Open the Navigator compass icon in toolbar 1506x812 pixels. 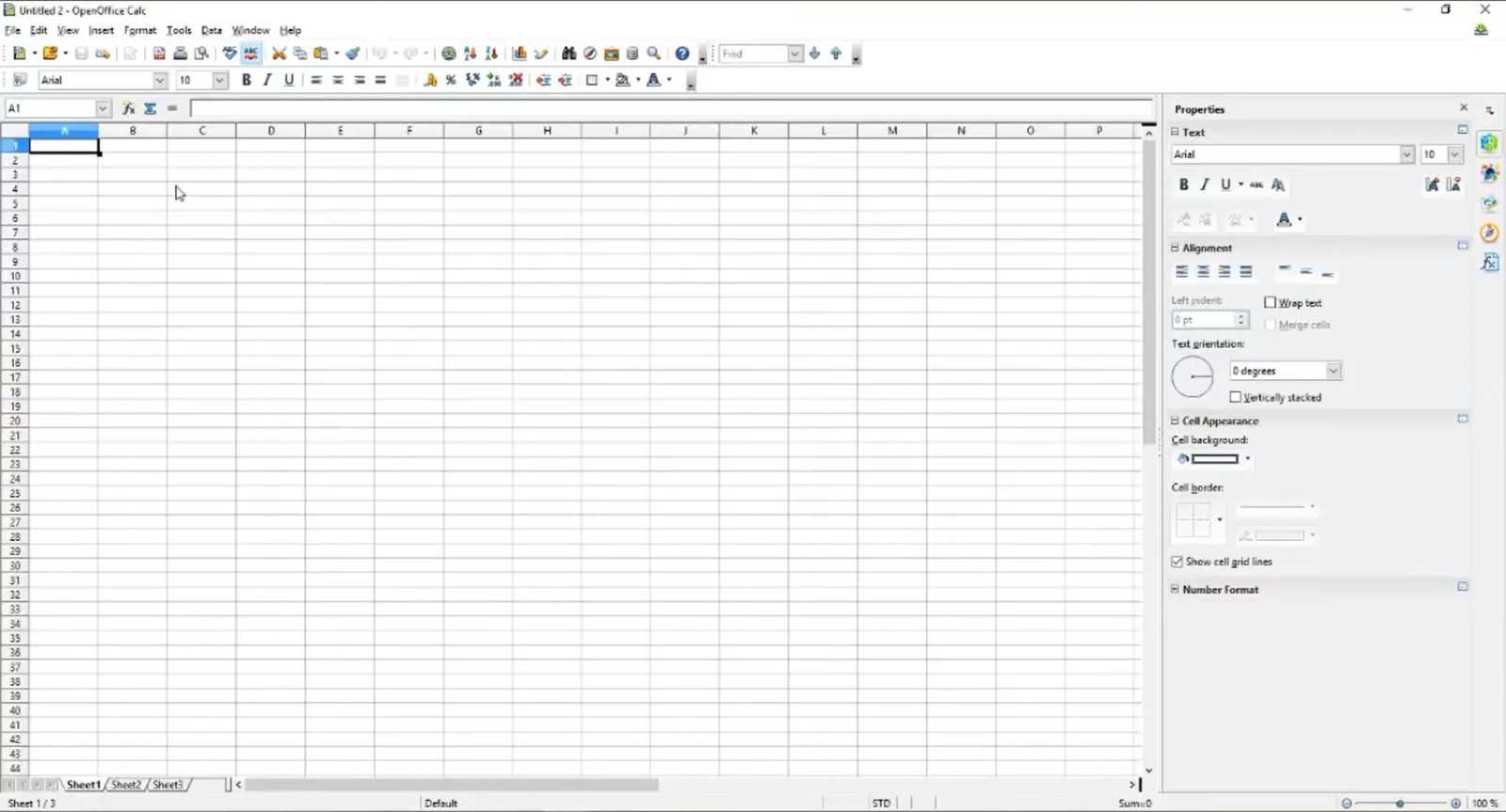pyautogui.click(x=590, y=54)
